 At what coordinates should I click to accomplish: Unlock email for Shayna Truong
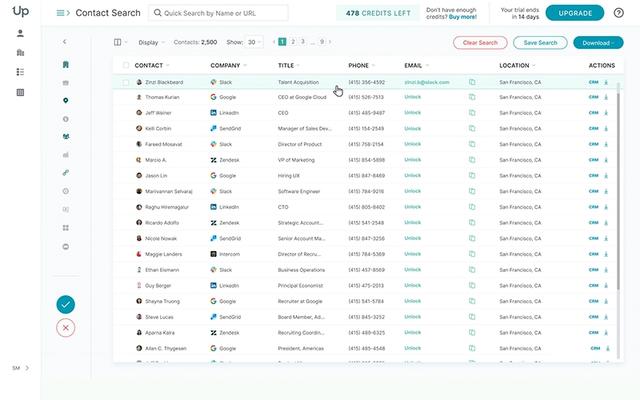(412, 301)
